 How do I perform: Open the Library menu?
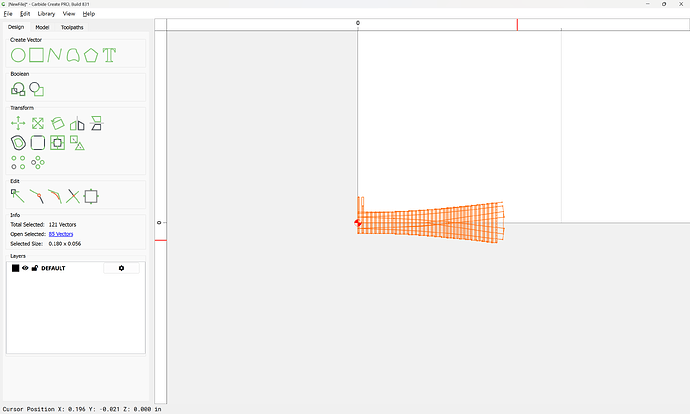pyautogui.click(x=46, y=14)
